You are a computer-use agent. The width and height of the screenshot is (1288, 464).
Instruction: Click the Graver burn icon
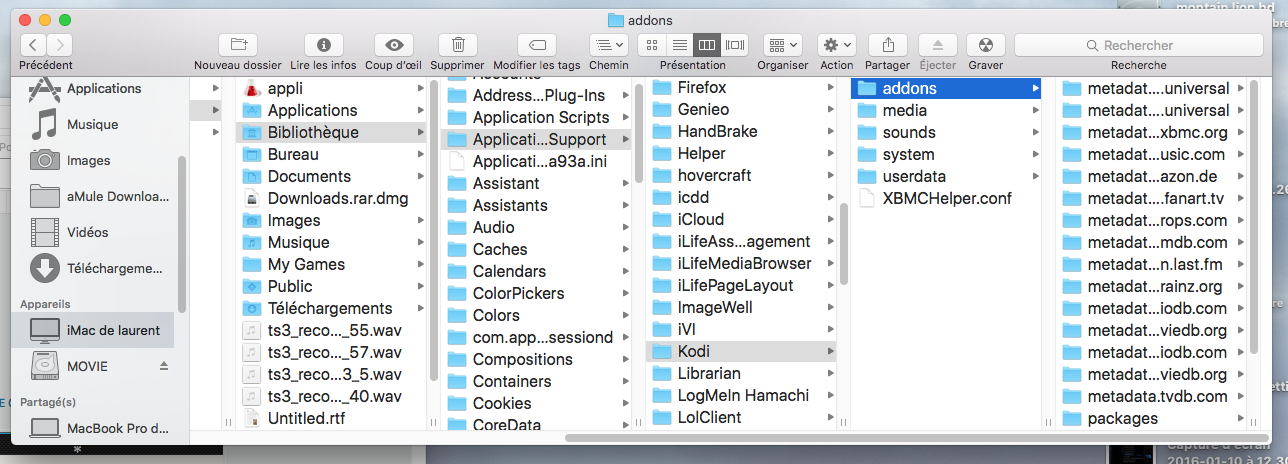pyautogui.click(x=985, y=45)
